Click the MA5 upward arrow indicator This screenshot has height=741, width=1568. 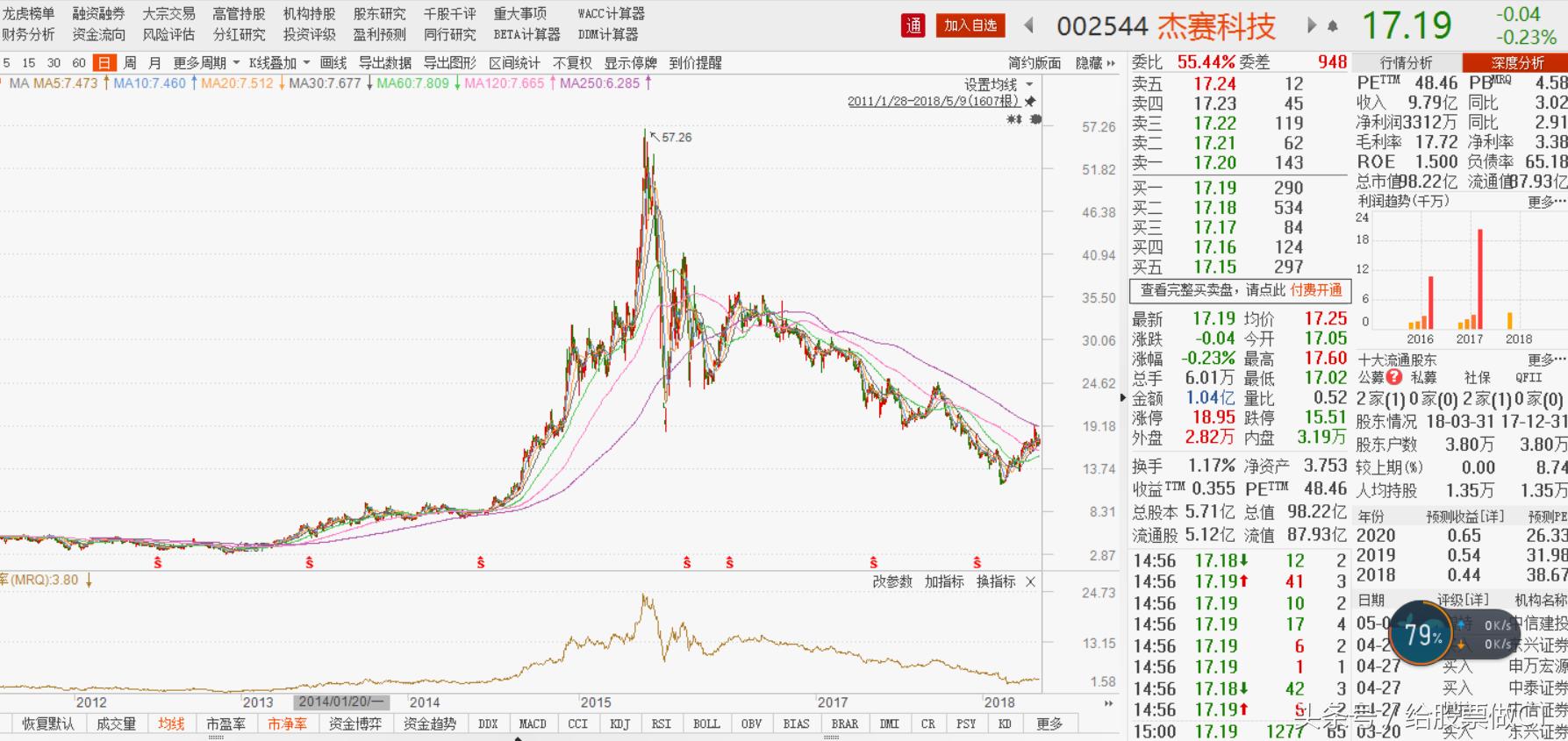pyautogui.click(x=106, y=83)
